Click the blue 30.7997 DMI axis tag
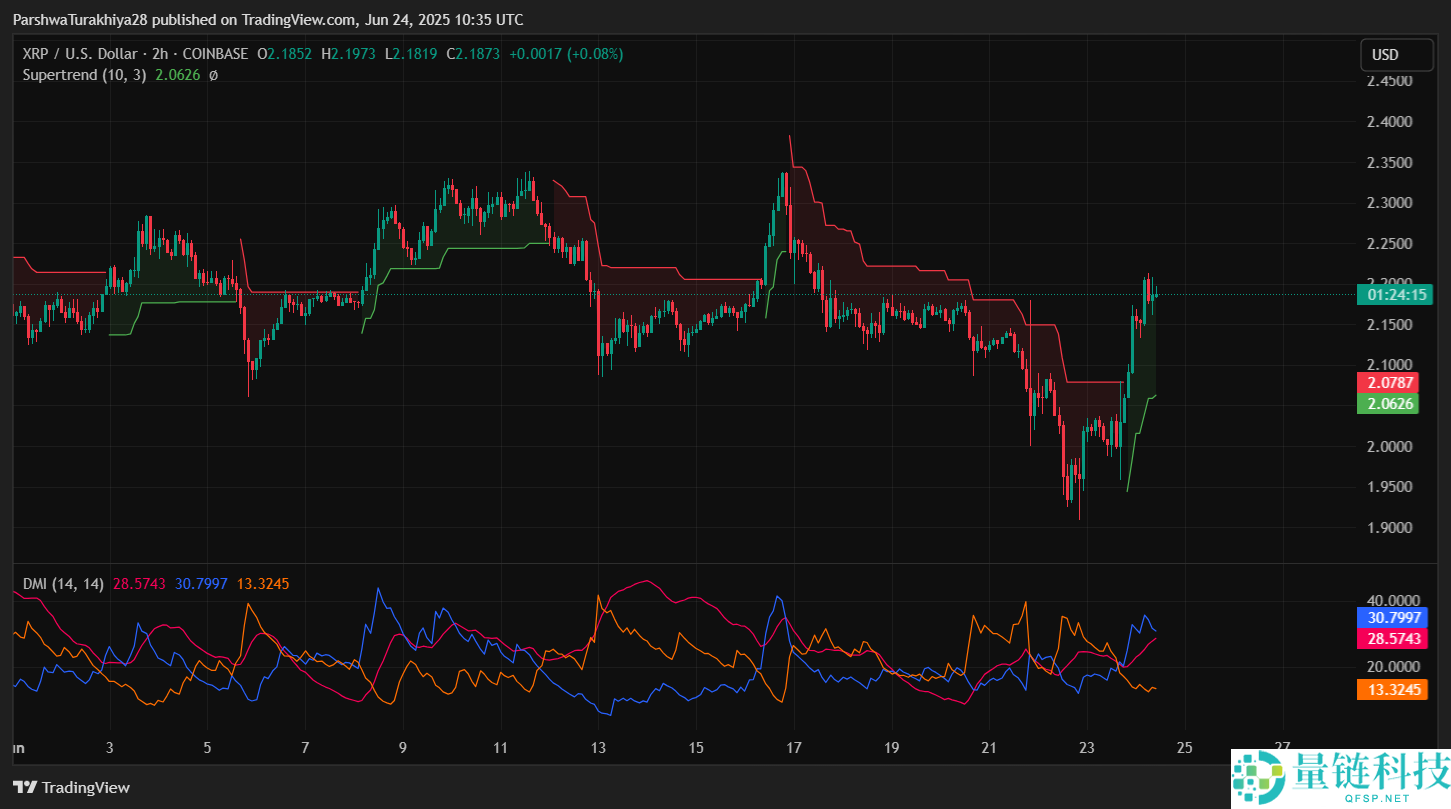1451x809 pixels. 1391,618
